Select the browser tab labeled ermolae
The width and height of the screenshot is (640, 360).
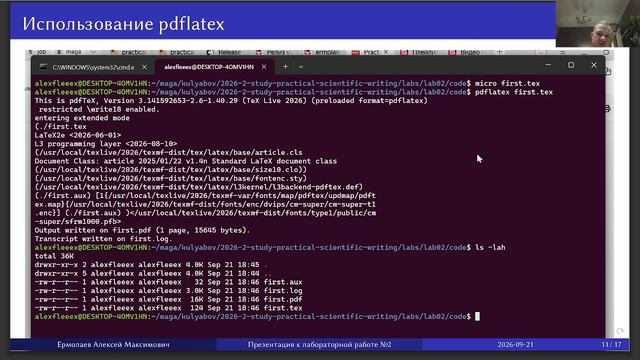point(322,52)
